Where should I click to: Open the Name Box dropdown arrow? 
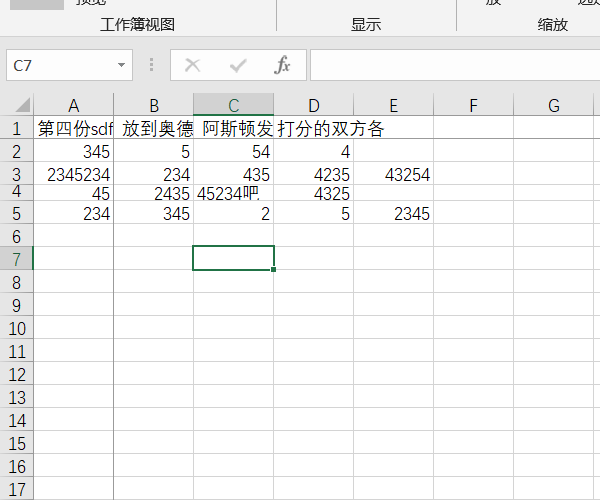[x=121, y=65]
